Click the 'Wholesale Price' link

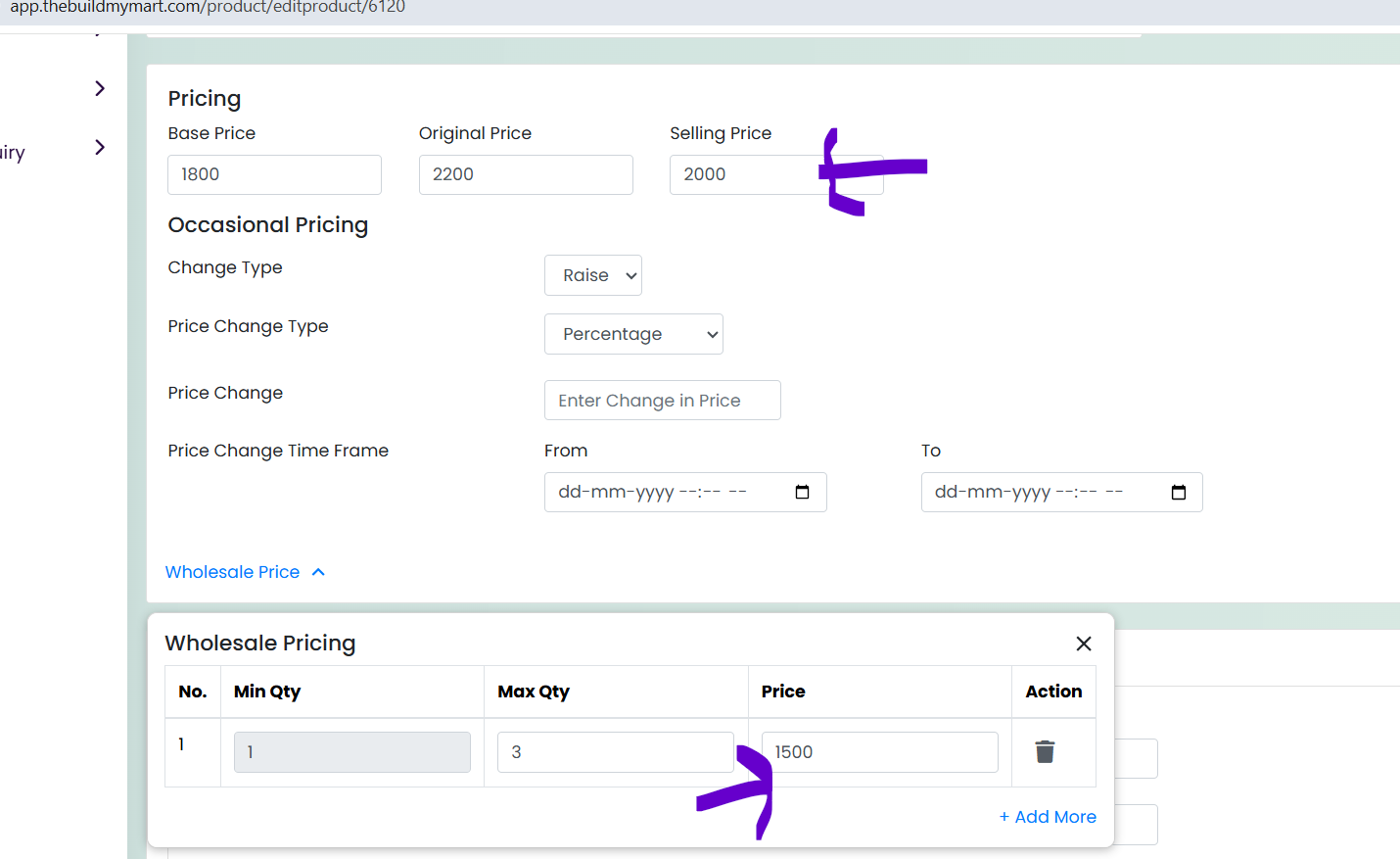[x=232, y=572]
